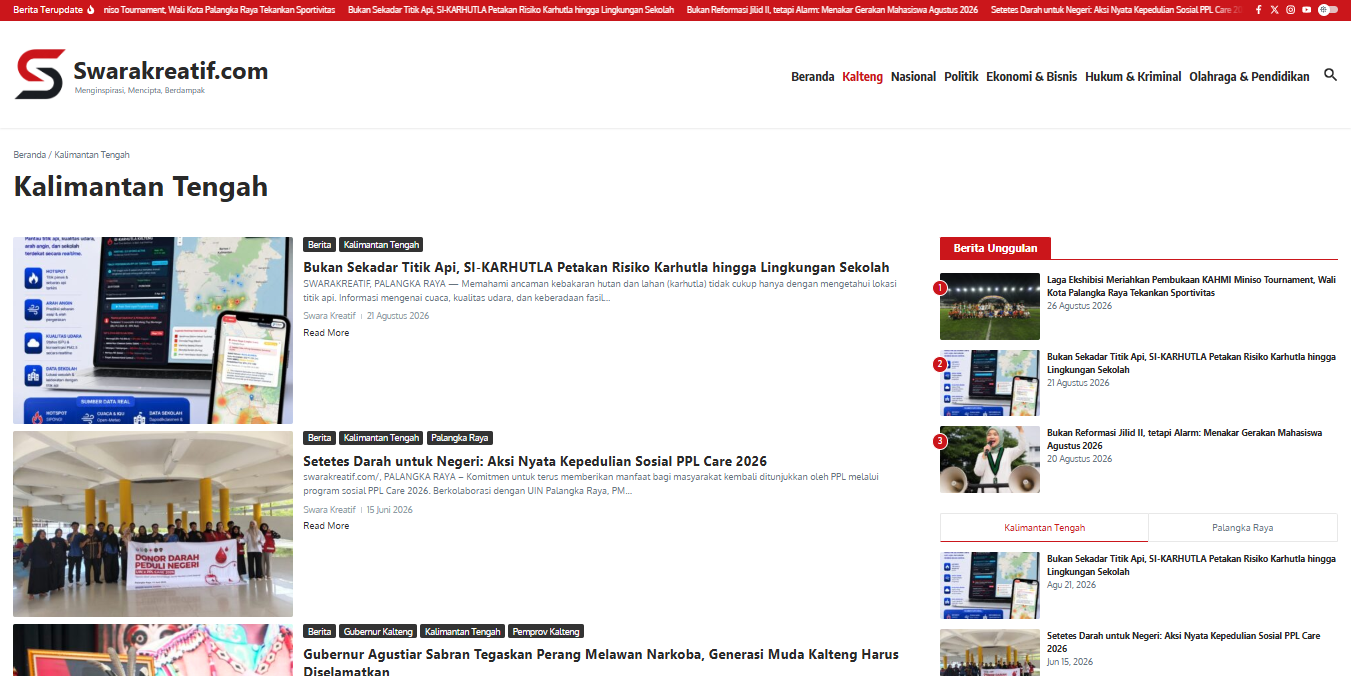The height and width of the screenshot is (676, 1351).
Task: Open the Instagram icon in the top bar
Action: 1290,9
